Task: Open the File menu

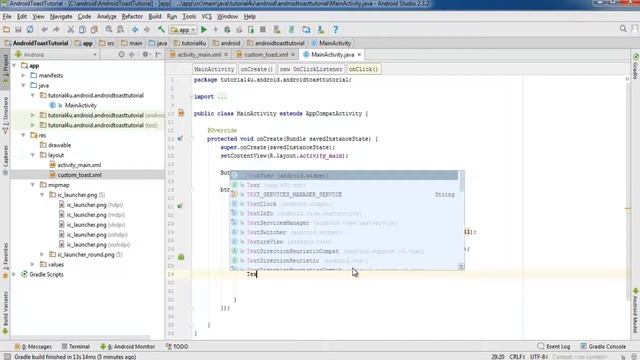Action: [7, 17]
